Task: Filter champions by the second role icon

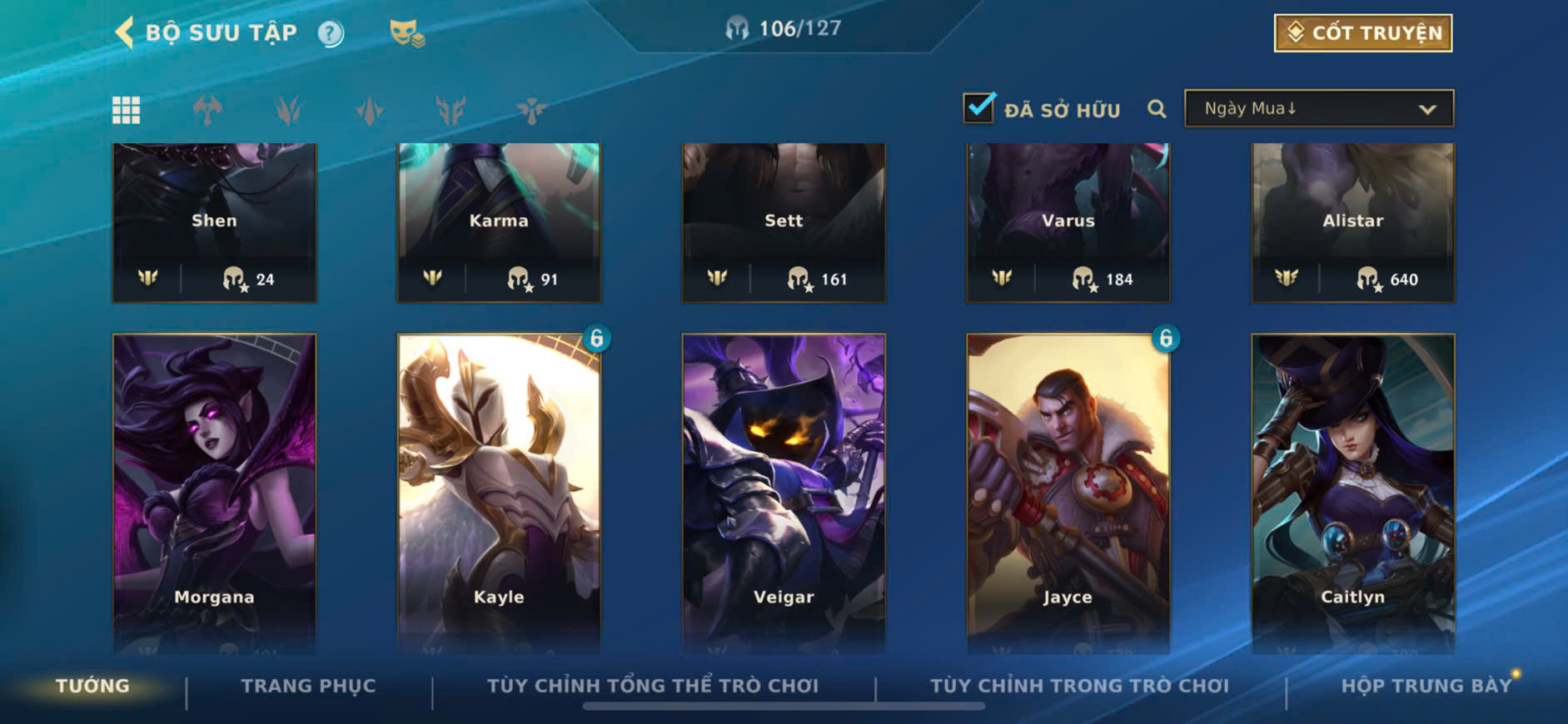Action: [x=288, y=110]
